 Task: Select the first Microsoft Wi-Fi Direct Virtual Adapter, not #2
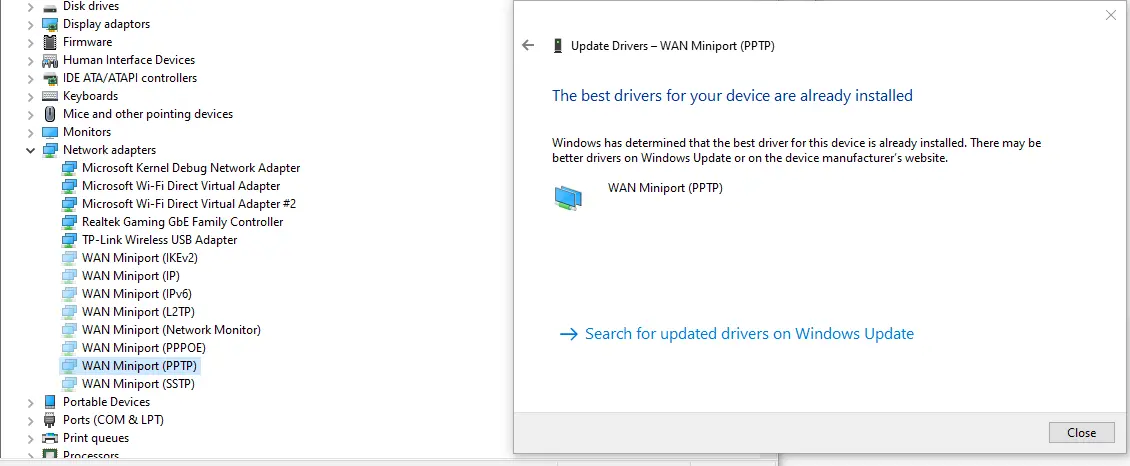[x=181, y=186]
